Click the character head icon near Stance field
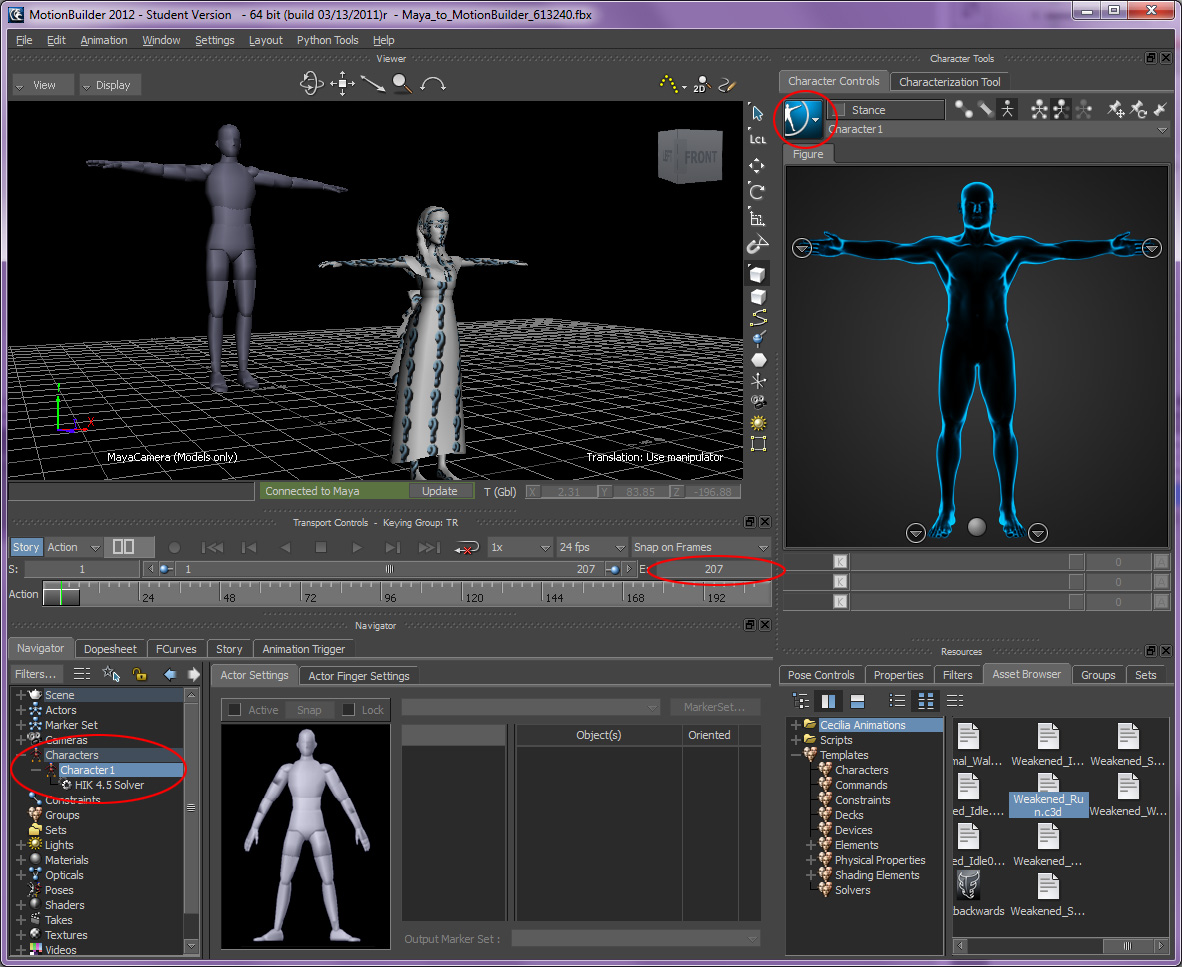This screenshot has width=1182, height=967. click(x=804, y=118)
